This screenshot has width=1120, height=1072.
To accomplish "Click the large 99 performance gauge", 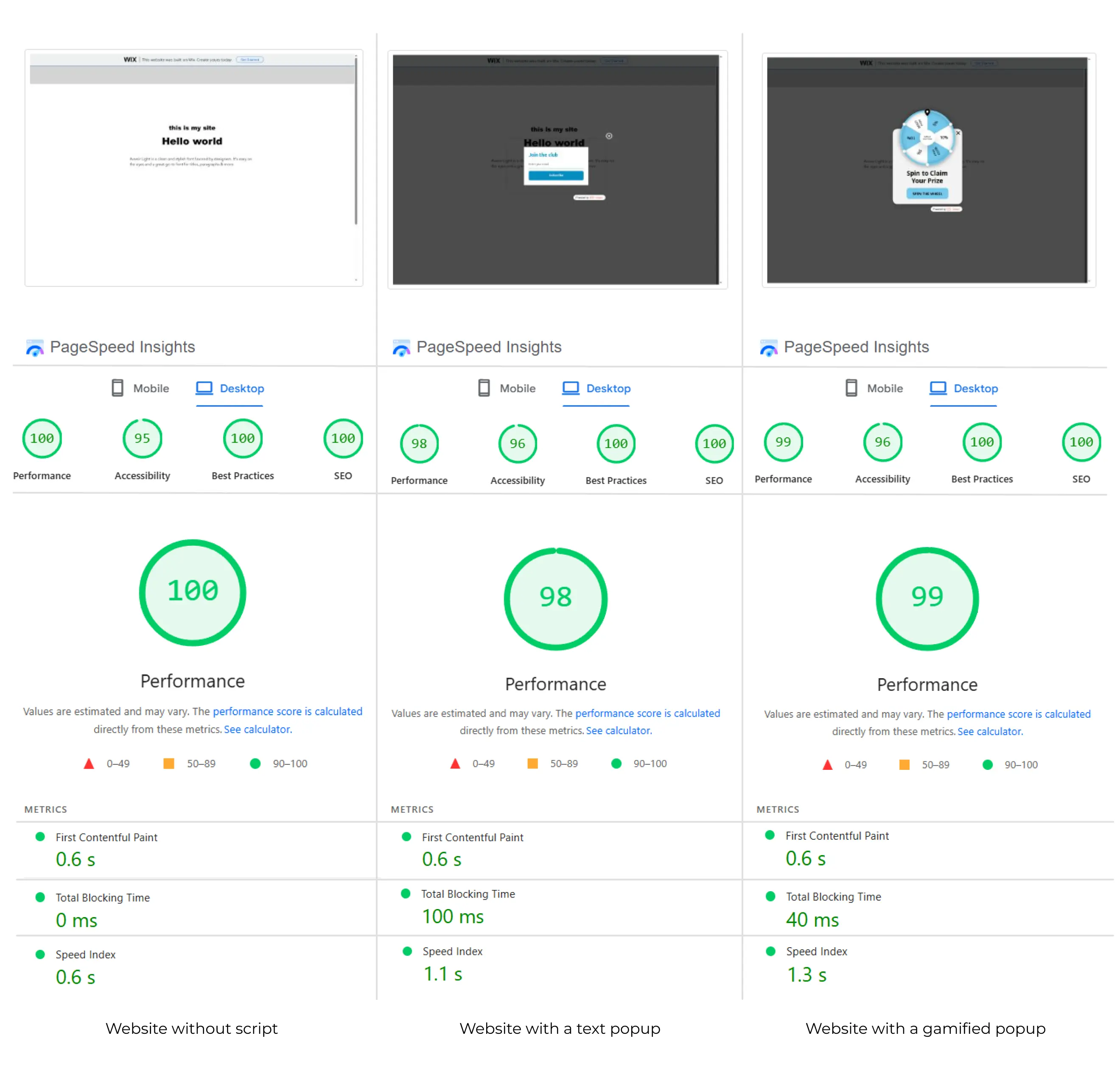I will click(927, 598).
